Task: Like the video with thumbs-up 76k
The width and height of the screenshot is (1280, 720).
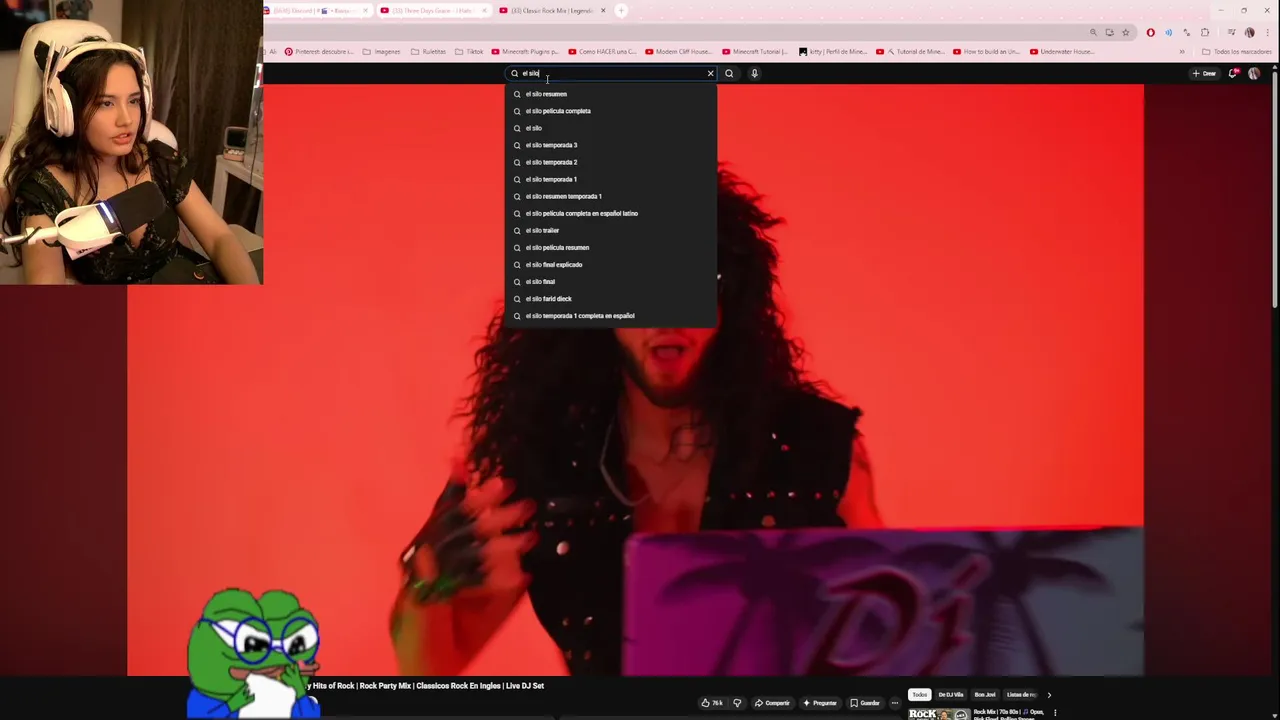Action: coord(712,703)
